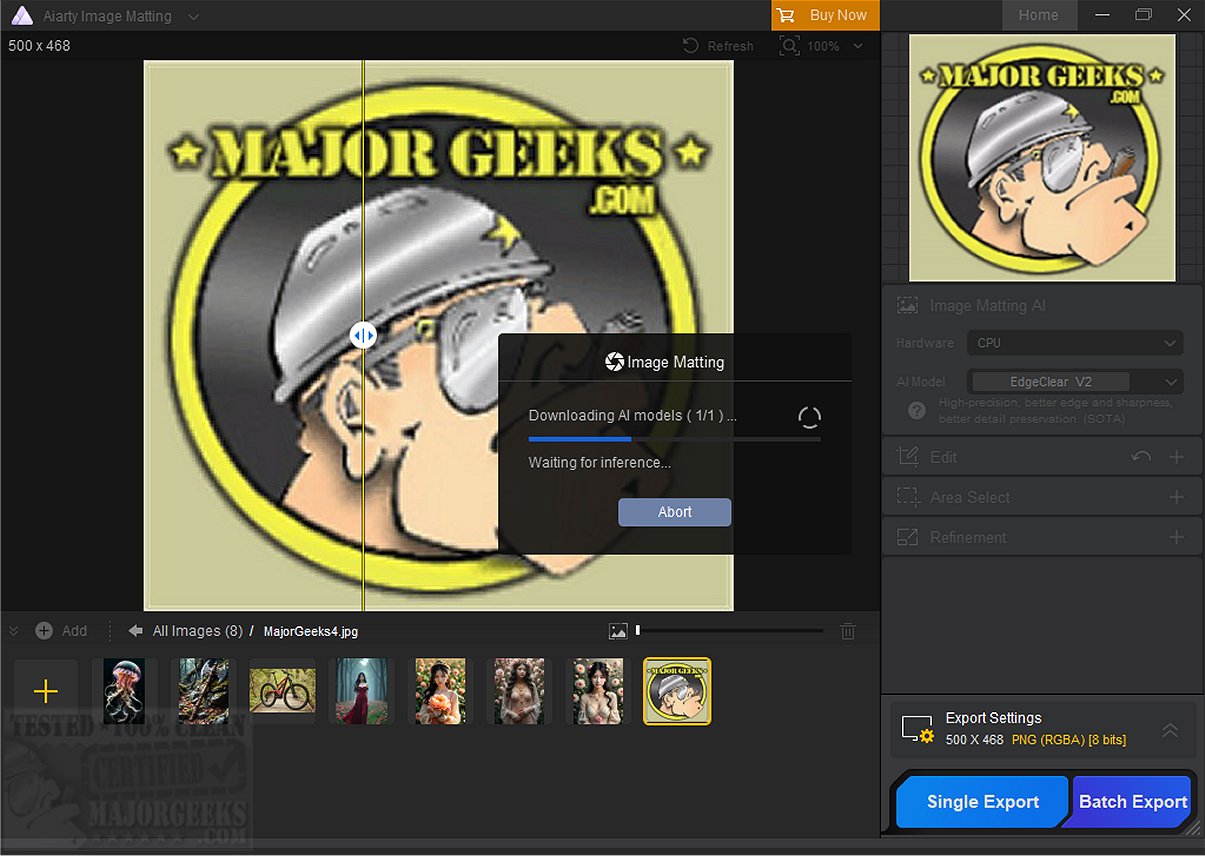Image resolution: width=1205 pixels, height=856 pixels.
Task: Click the Area Select panel icon
Action: coord(908,497)
